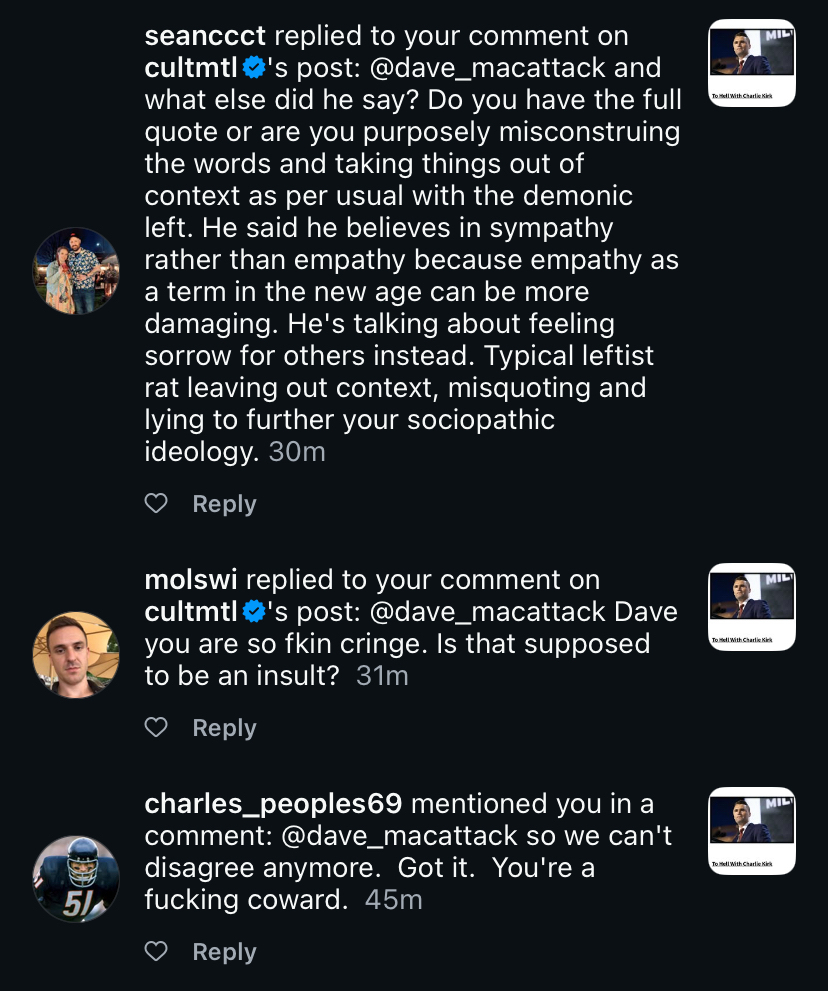Open cultmtl account in seanccct's notification
This screenshot has width=828, height=991.
(x=191, y=68)
